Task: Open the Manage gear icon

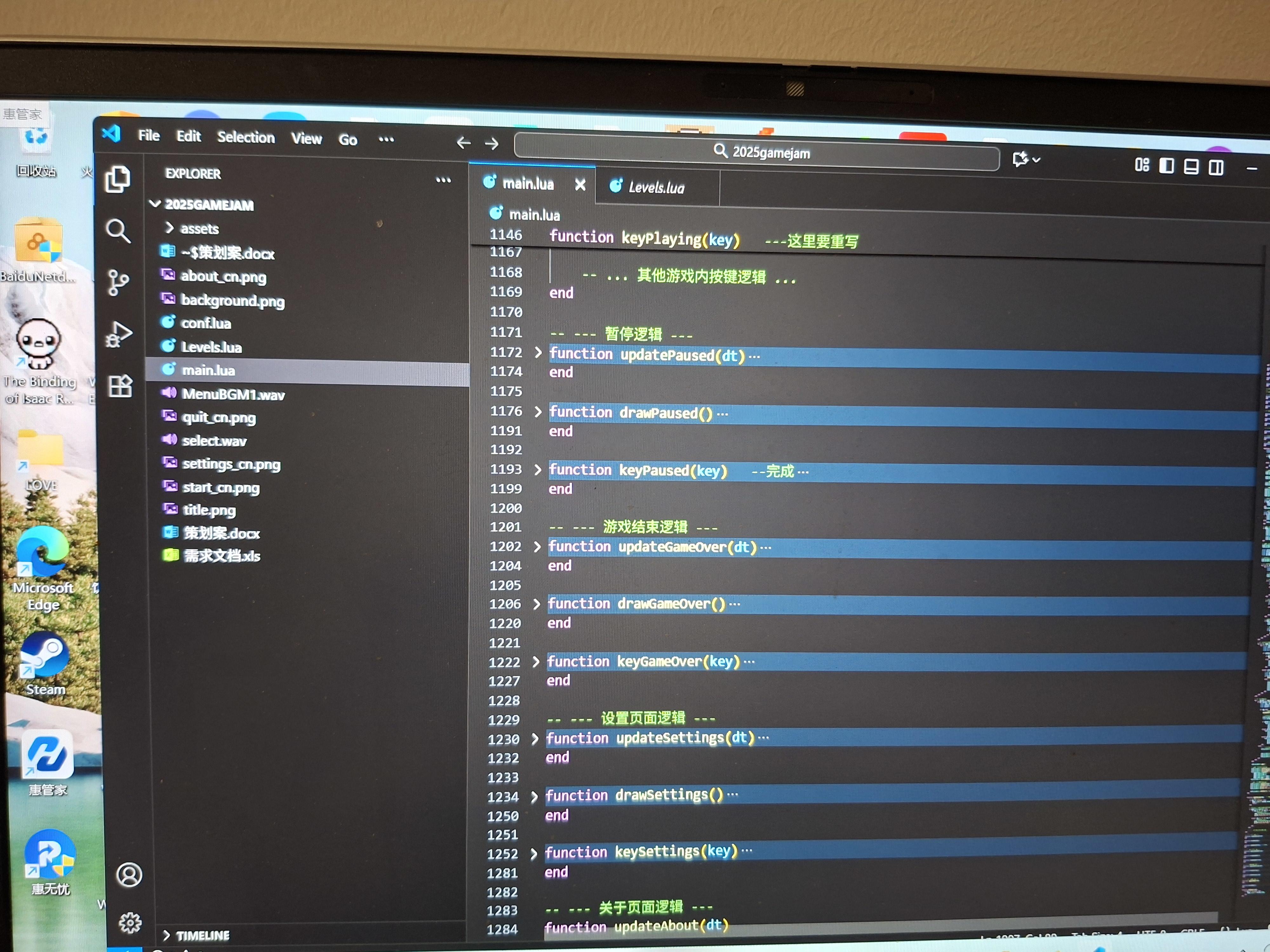Action: click(x=130, y=922)
